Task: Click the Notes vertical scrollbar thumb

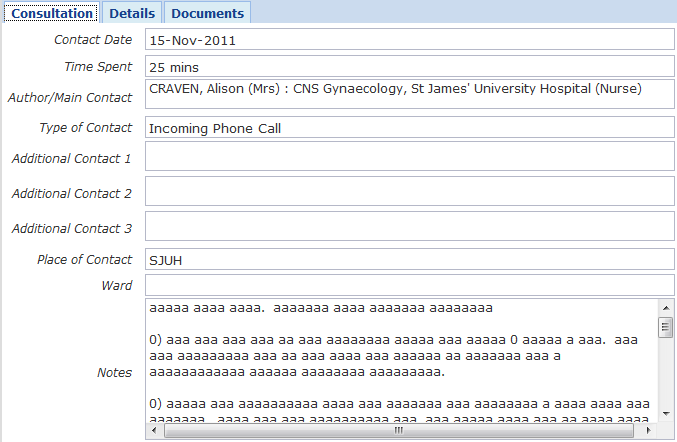Action: pyautogui.click(x=665, y=327)
